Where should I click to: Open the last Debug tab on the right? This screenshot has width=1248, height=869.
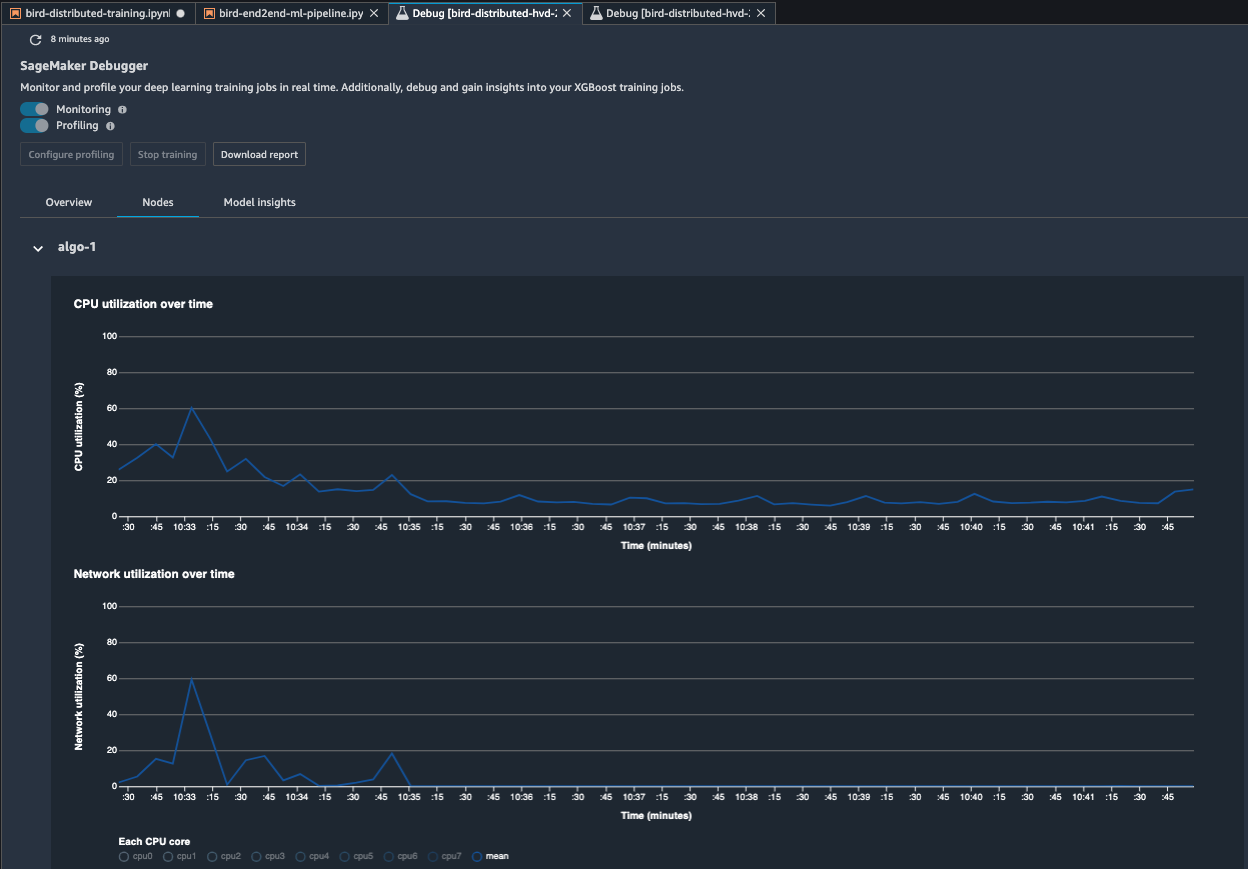(x=678, y=13)
